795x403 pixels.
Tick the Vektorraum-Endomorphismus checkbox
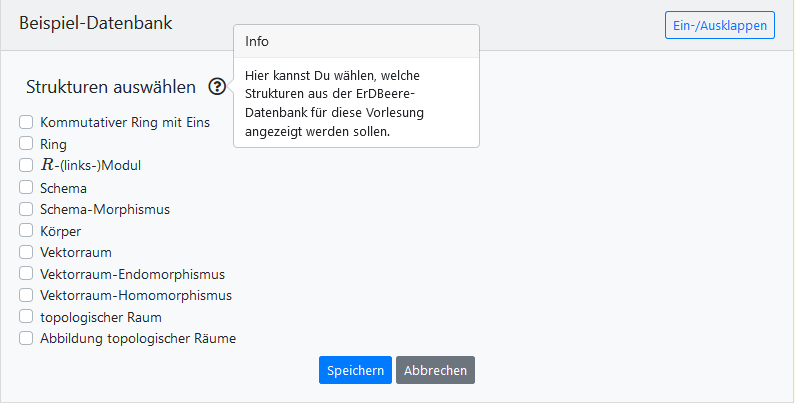(x=26, y=274)
